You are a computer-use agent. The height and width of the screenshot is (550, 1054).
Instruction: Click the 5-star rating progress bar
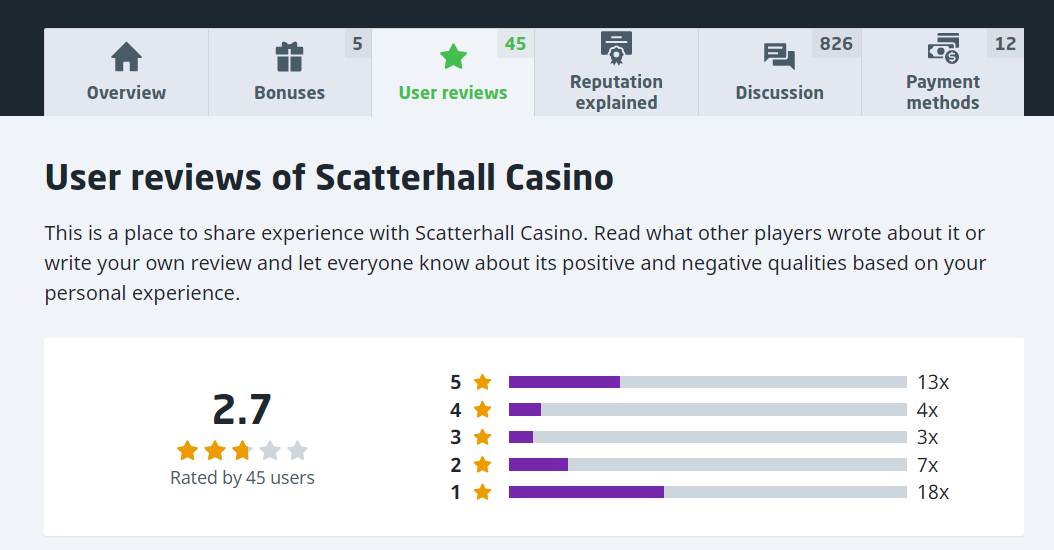click(707, 382)
